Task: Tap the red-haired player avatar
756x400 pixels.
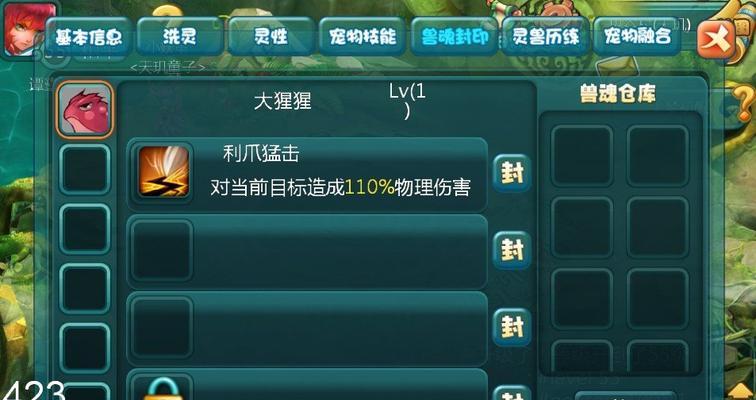Action: pyautogui.click(x=23, y=29)
